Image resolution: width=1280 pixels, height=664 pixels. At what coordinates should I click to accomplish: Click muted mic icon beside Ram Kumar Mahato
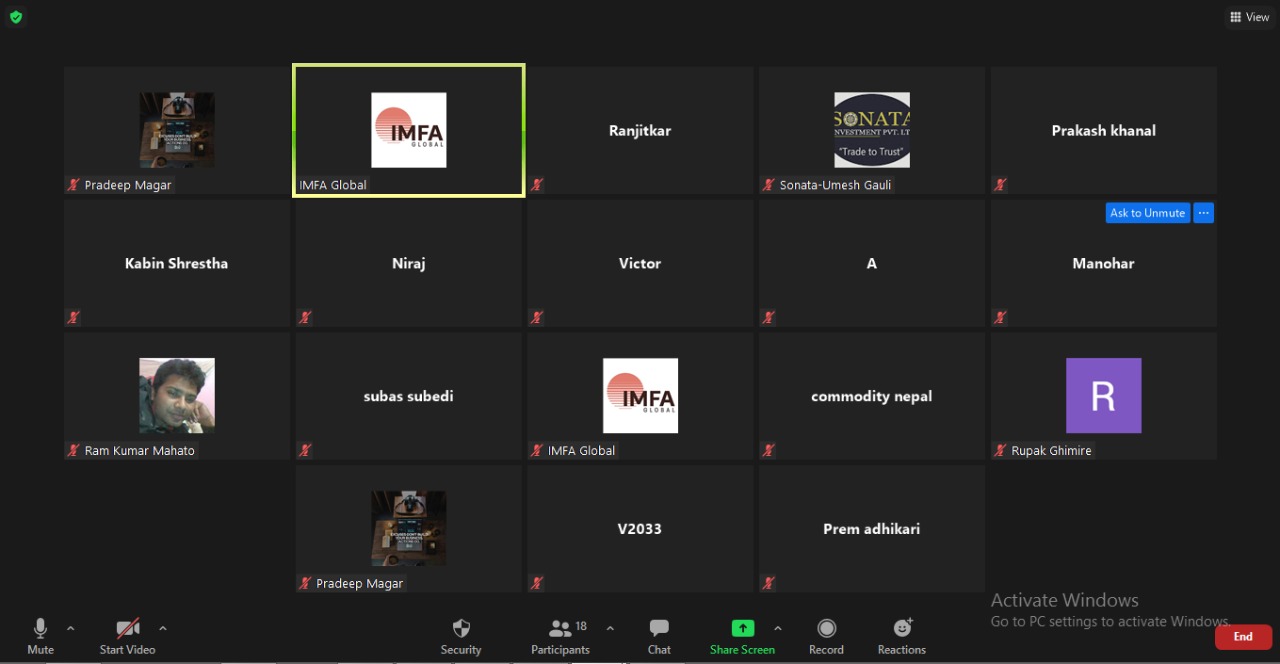click(x=73, y=451)
